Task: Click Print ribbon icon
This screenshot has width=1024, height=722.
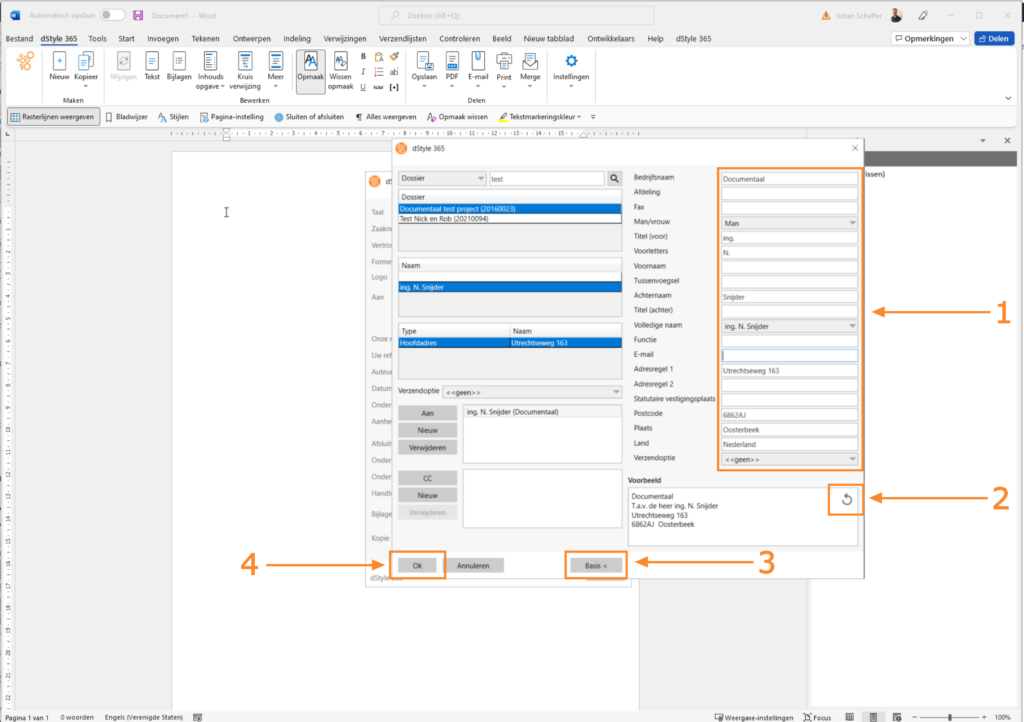Action: coord(504,69)
